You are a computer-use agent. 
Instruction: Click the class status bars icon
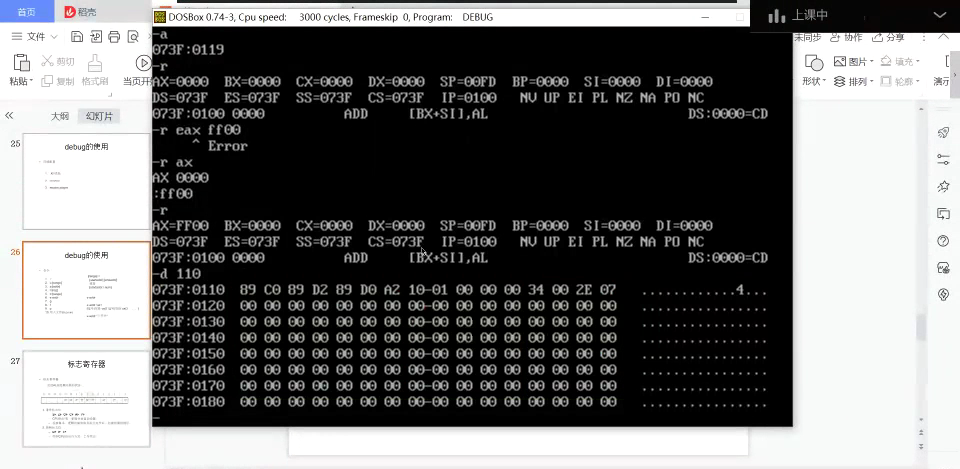(776, 16)
